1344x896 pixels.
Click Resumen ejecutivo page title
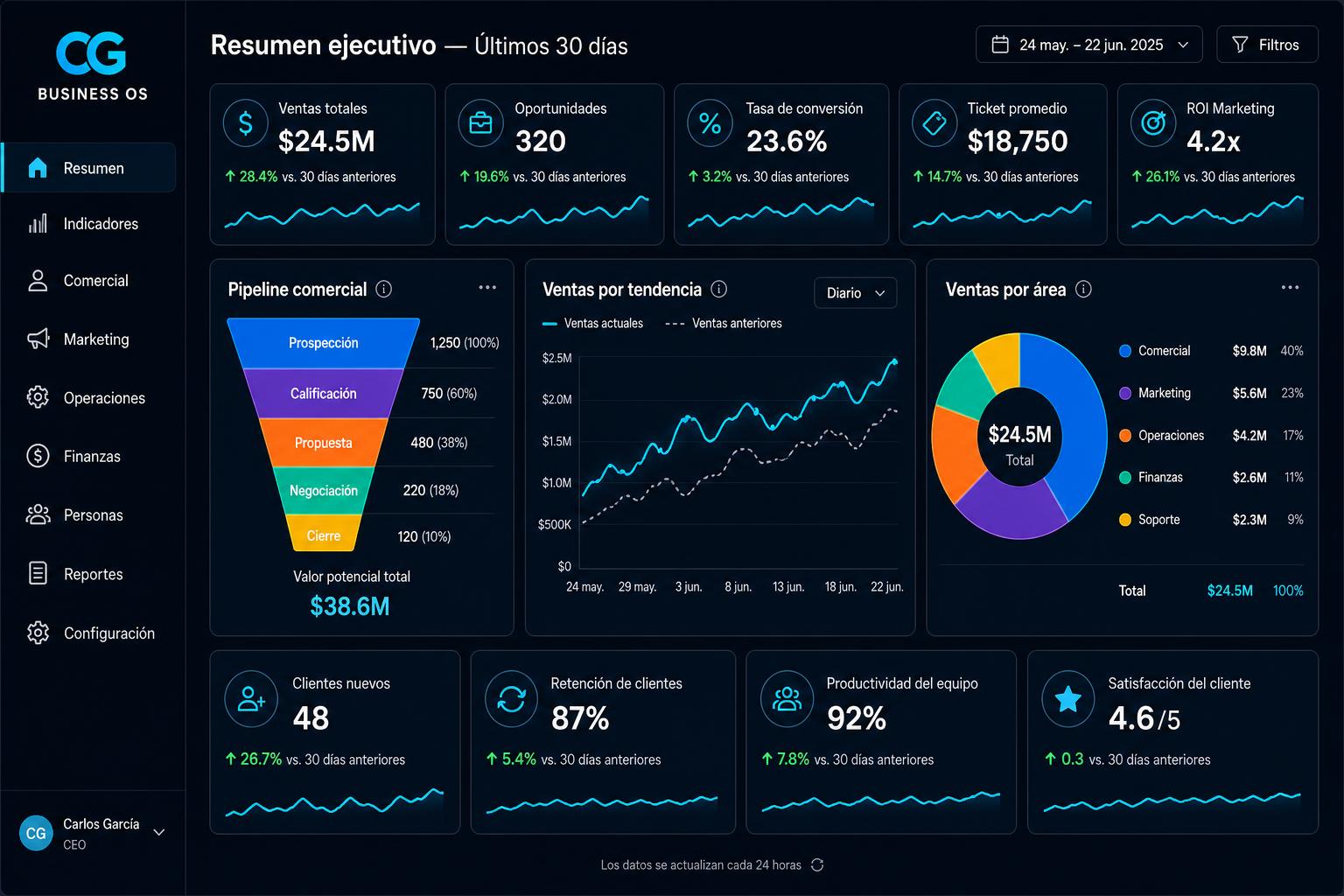323,45
